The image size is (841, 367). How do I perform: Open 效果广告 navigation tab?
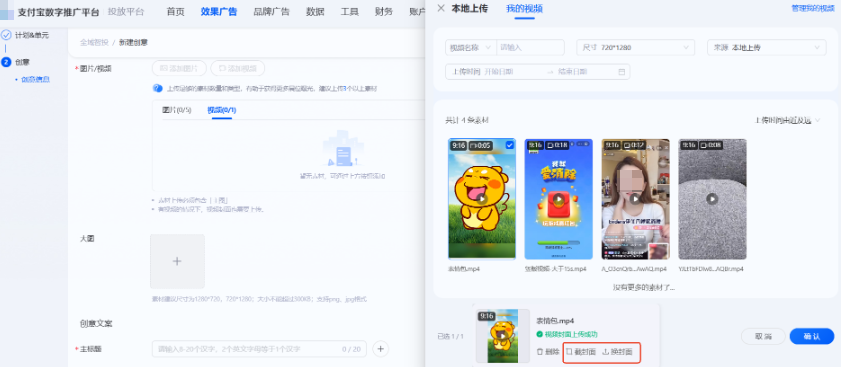pyautogui.click(x=219, y=11)
